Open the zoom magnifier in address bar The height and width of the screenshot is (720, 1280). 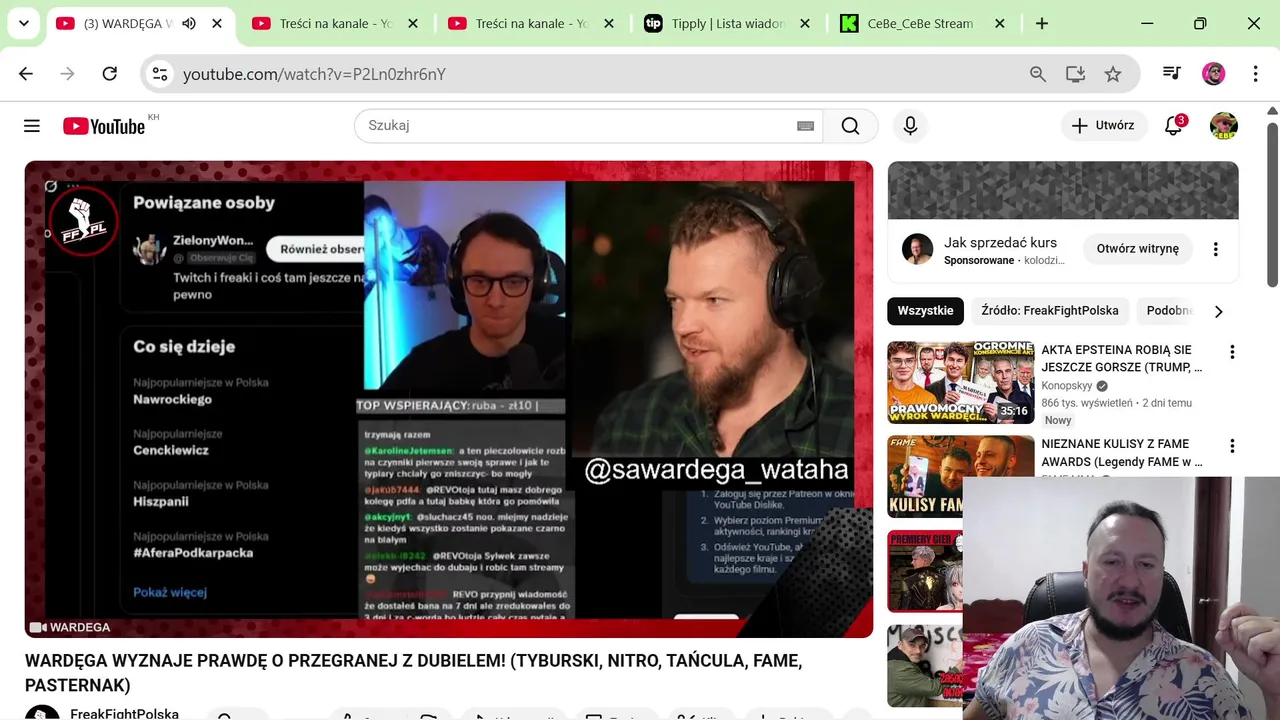coord(1038,74)
